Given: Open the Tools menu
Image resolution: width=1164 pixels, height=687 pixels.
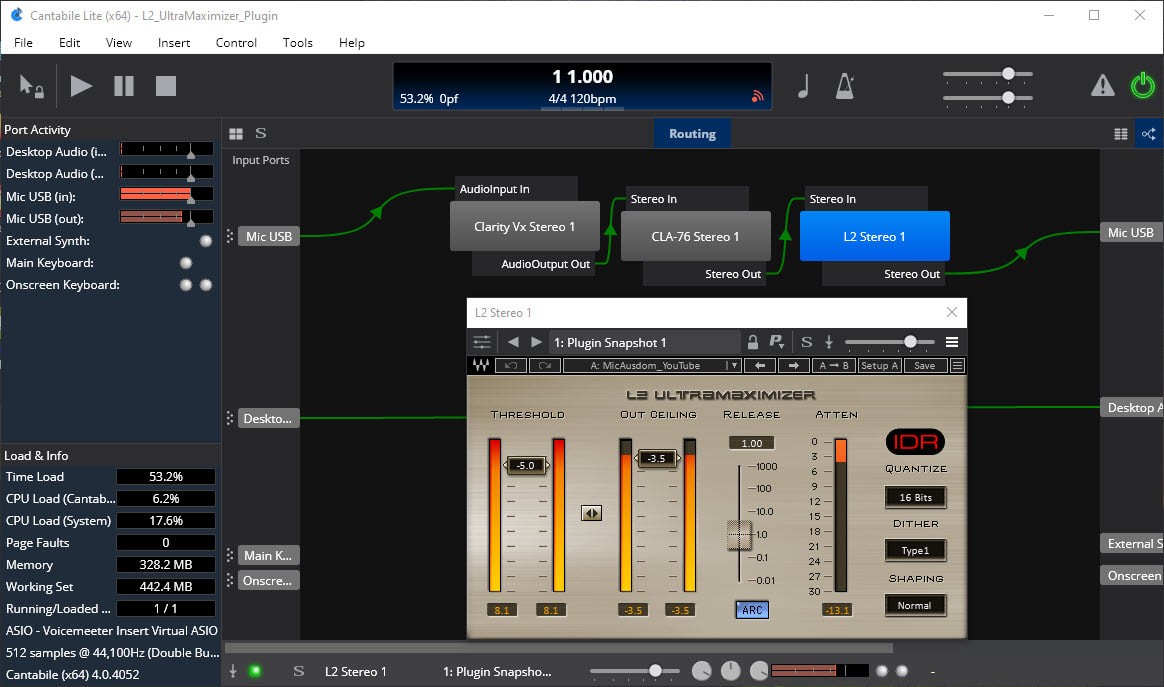Looking at the screenshot, I should coord(298,42).
